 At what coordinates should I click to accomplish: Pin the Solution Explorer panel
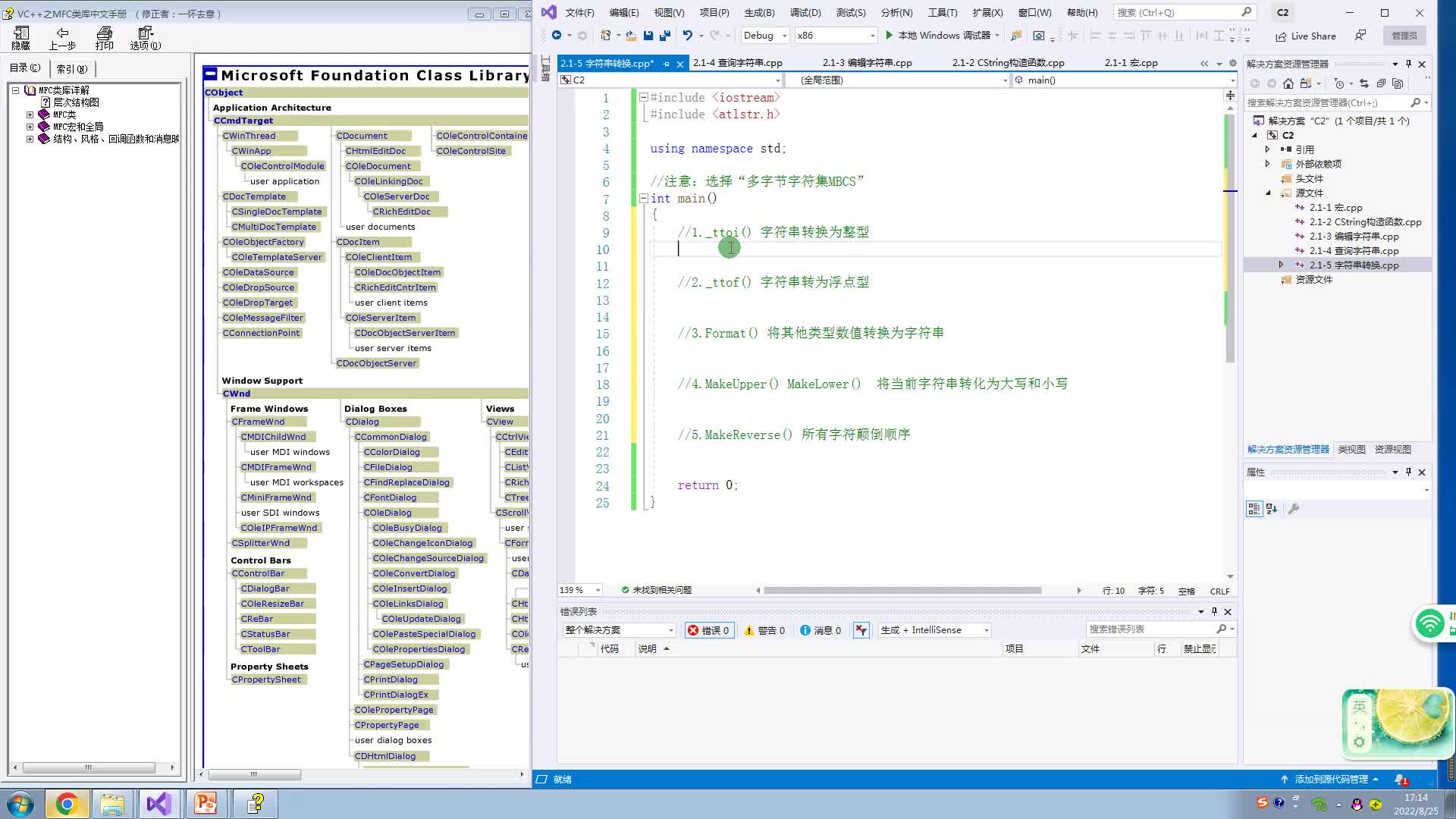pos(1408,64)
